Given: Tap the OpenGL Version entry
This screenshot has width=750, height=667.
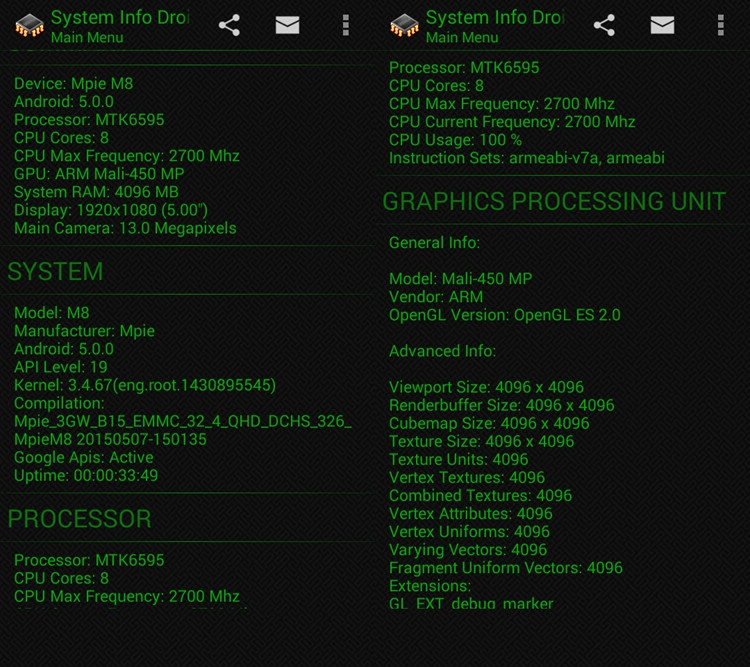Looking at the screenshot, I should coord(504,315).
